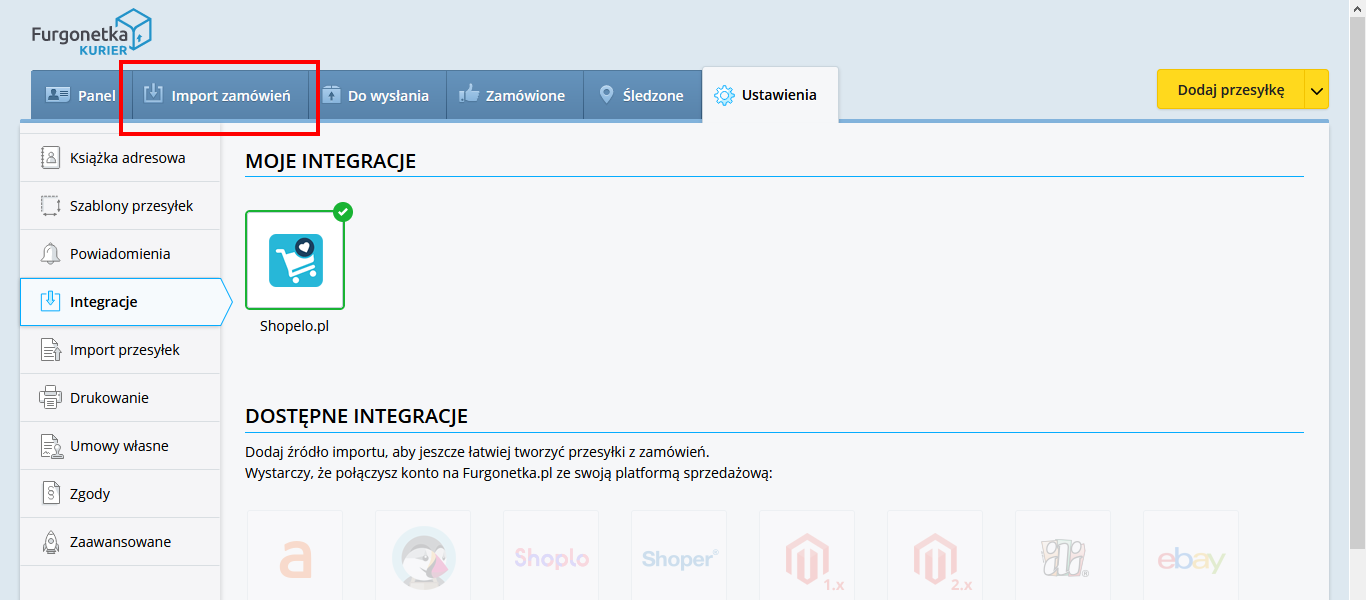Open Zaawansowane settings
The width and height of the screenshot is (1366, 600).
120,542
